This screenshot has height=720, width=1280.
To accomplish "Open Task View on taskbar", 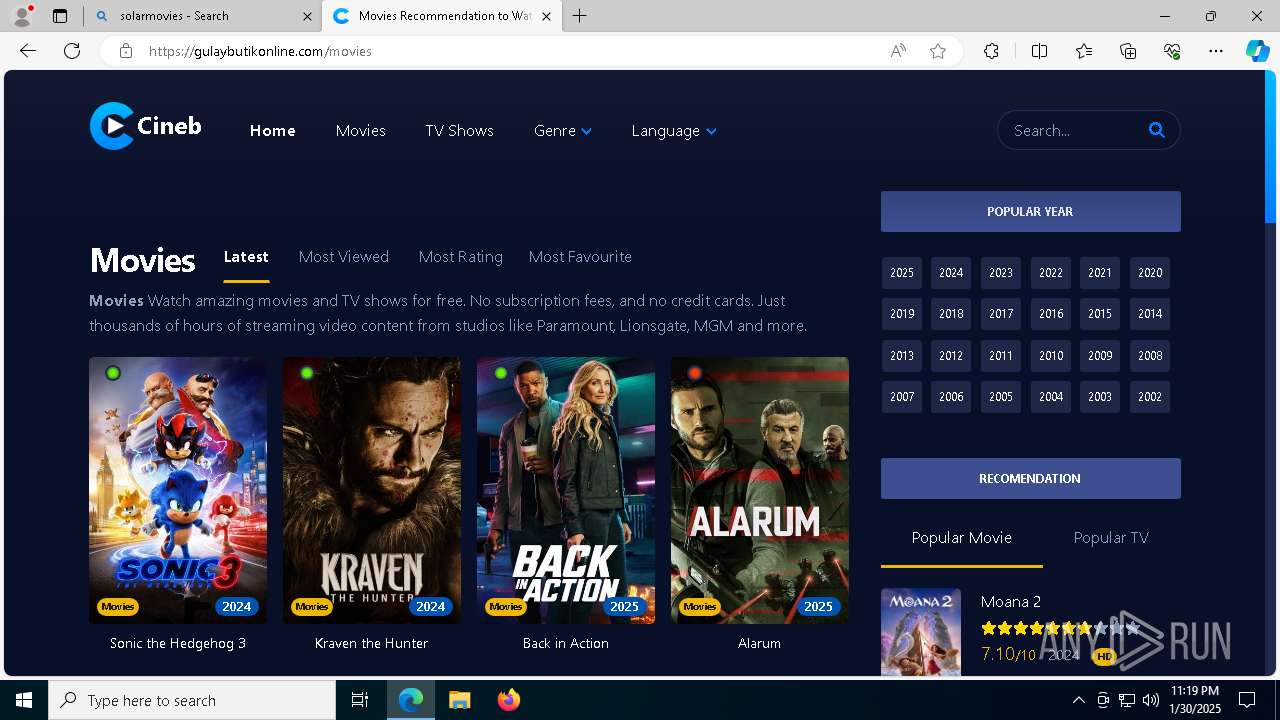I will point(360,700).
